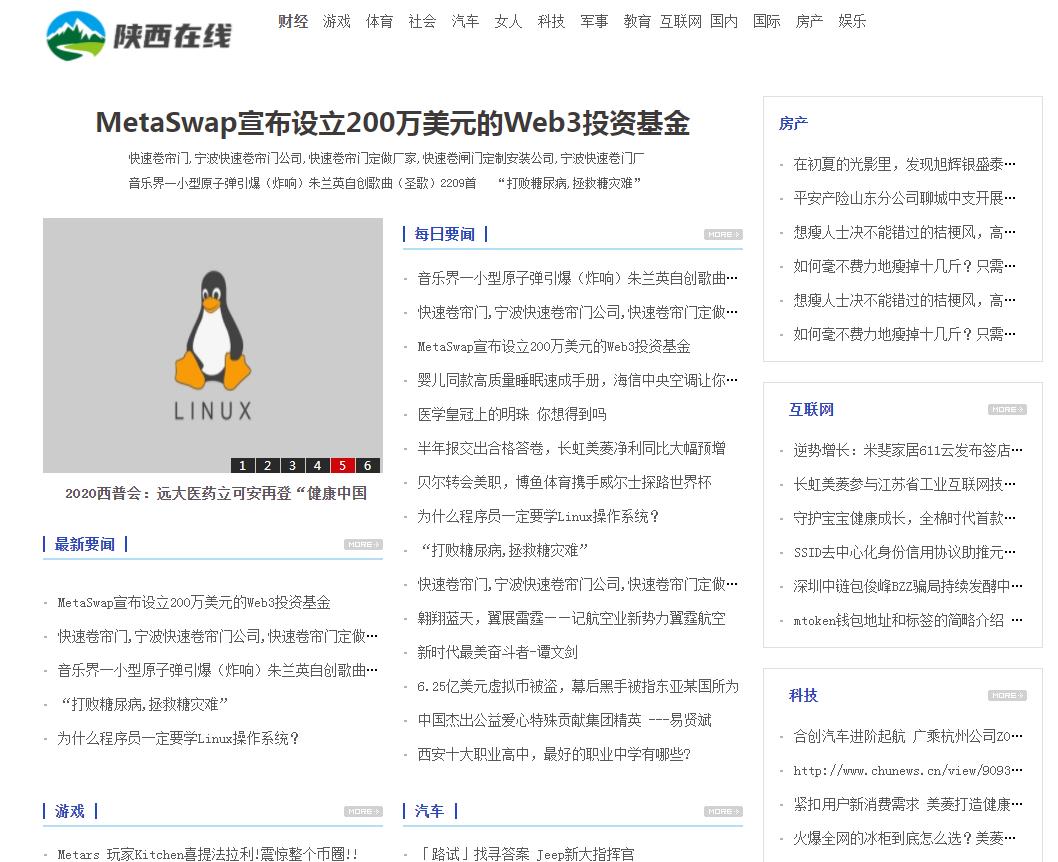Click MORE icon in 互联网 sidebar panel
The image size is (1058, 862).
coord(1007,409)
